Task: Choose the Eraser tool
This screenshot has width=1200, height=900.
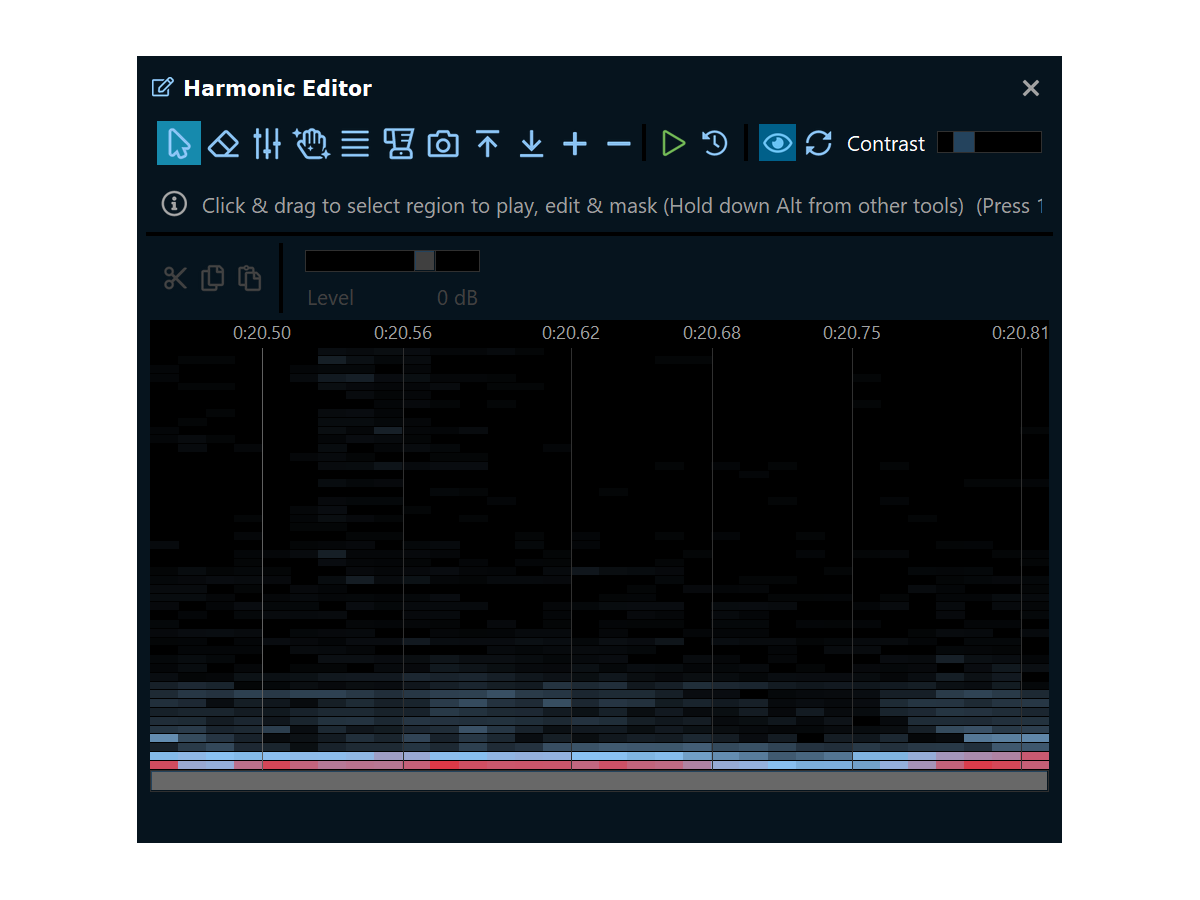Action: (223, 143)
